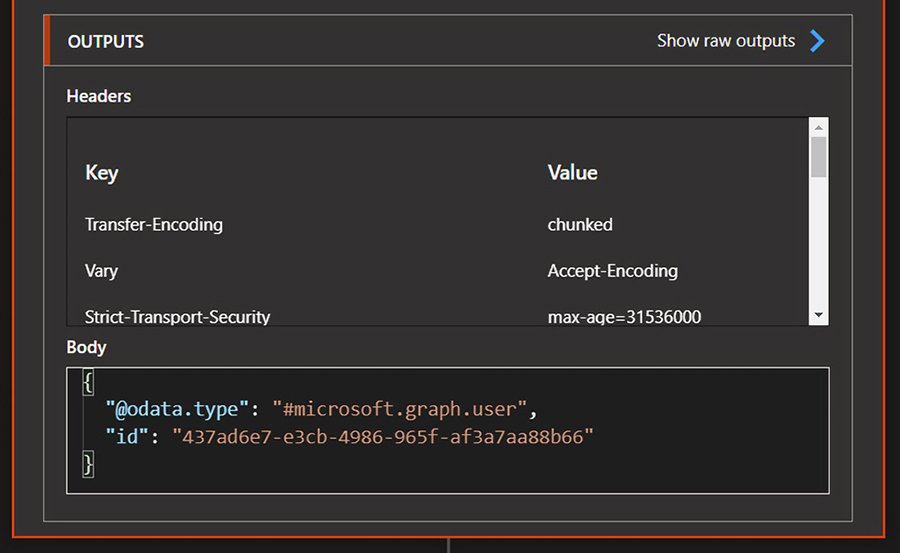Open the Show raw outputs link
This screenshot has height=553, width=900.
point(725,41)
